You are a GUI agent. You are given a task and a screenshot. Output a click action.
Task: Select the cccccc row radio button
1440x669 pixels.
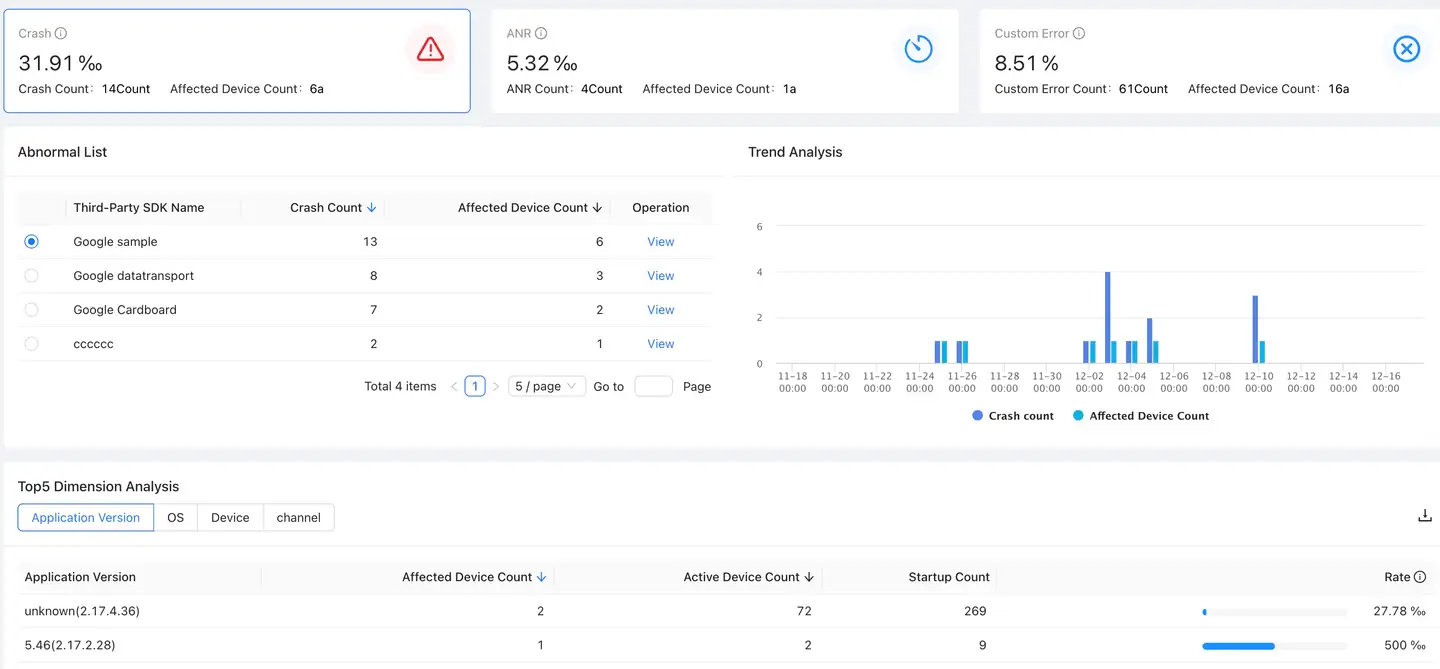pos(31,344)
